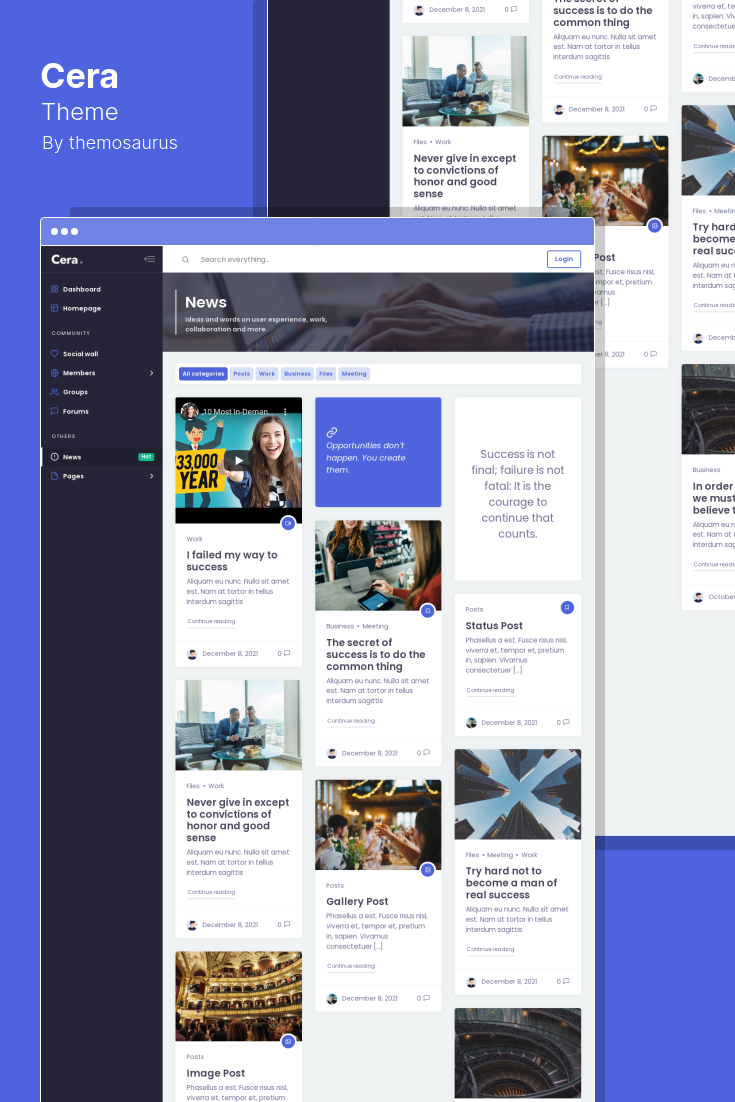
Task: Open Social wall from the sidebar
Action: [80, 354]
